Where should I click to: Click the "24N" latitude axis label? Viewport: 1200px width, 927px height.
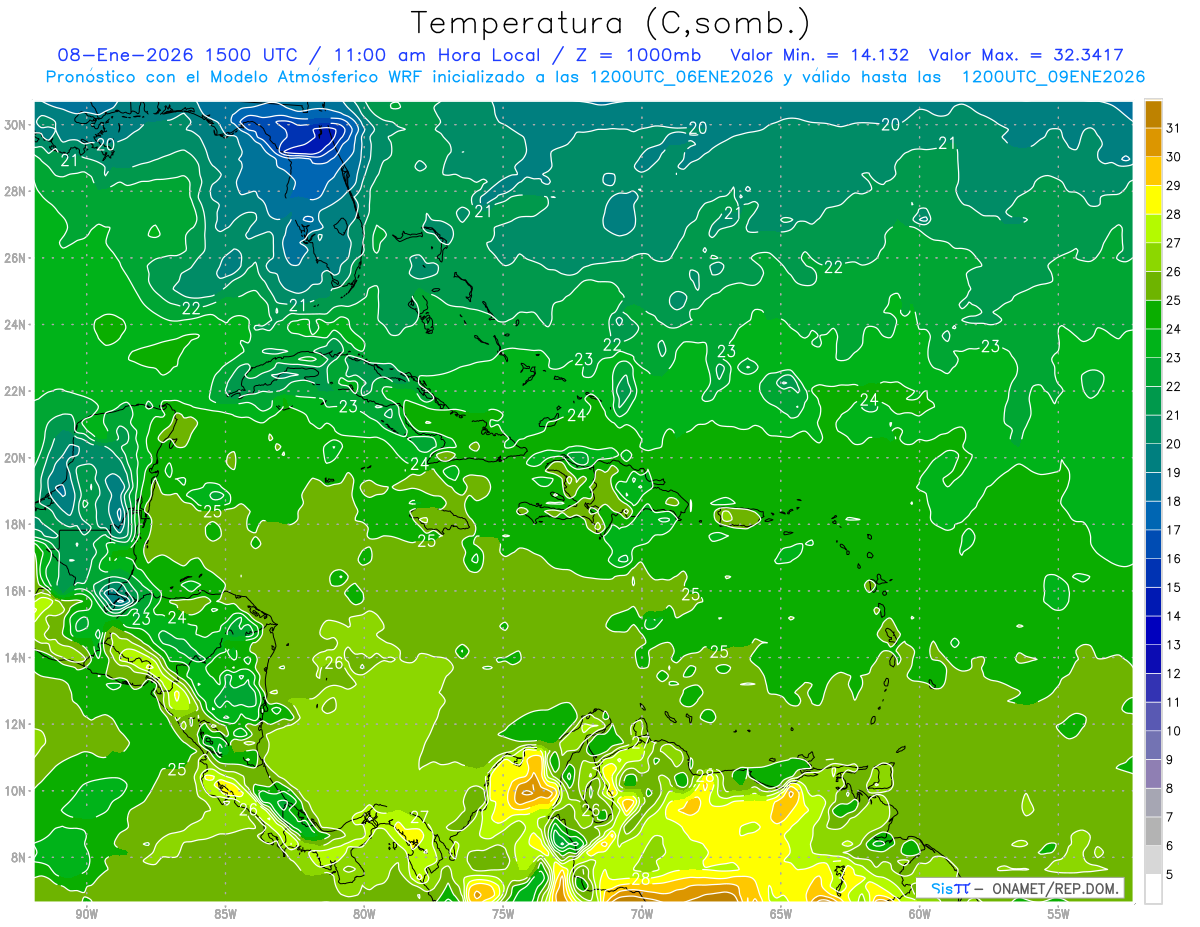click(x=15, y=325)
